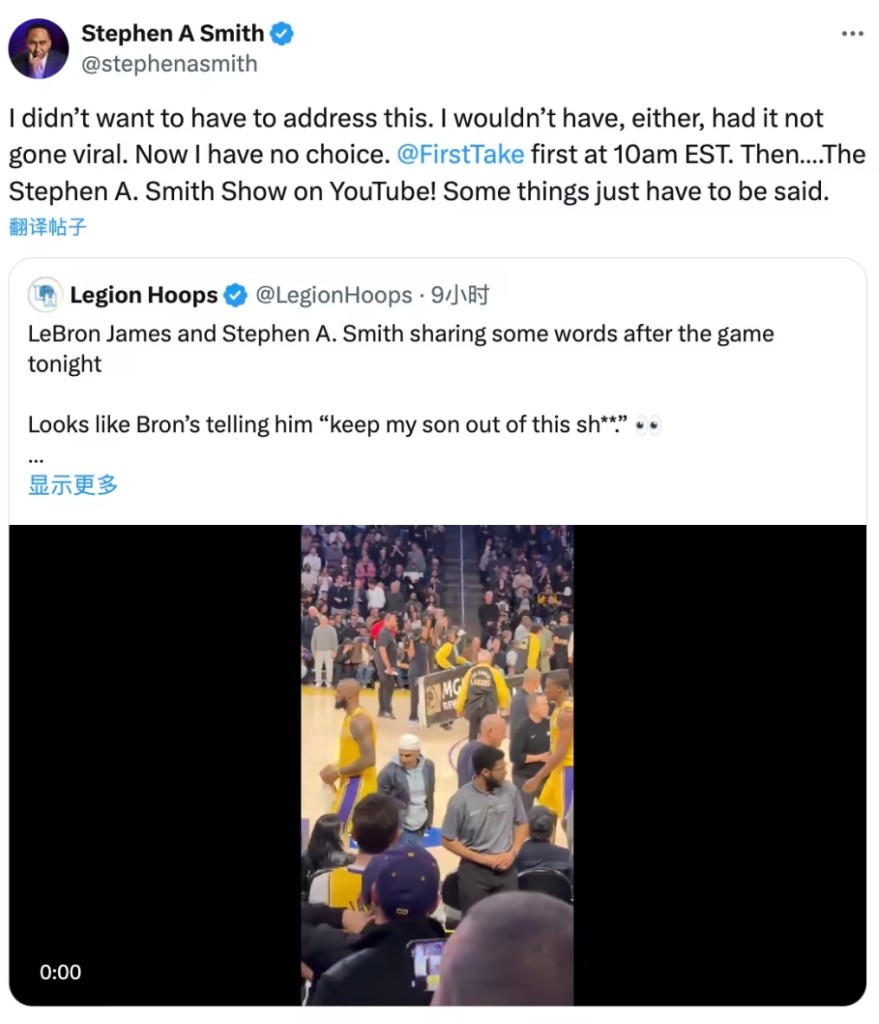
Task: Click the truncation ellipsis in quoted post
Action: click(36, 456)
